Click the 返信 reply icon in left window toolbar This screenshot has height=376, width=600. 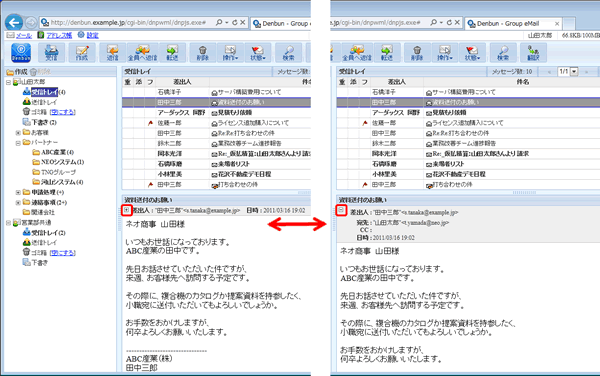click(112, 52)
